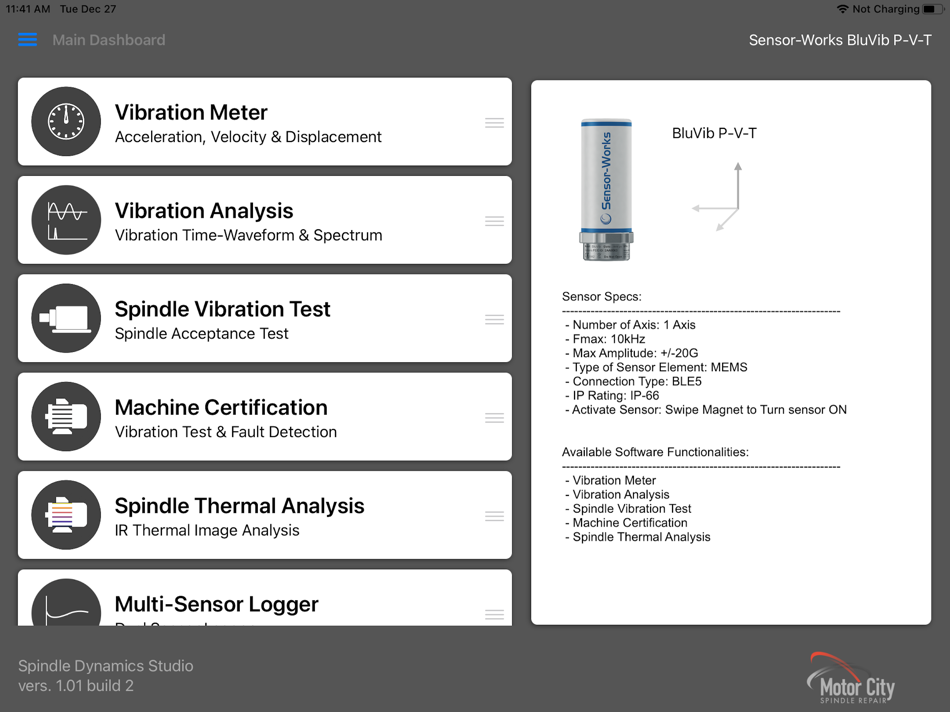This screenshot has width=950, height=712.
Task: Click 'Available Software Functionalities' heading
Action: pyautogui.click(x=655, y=452)
